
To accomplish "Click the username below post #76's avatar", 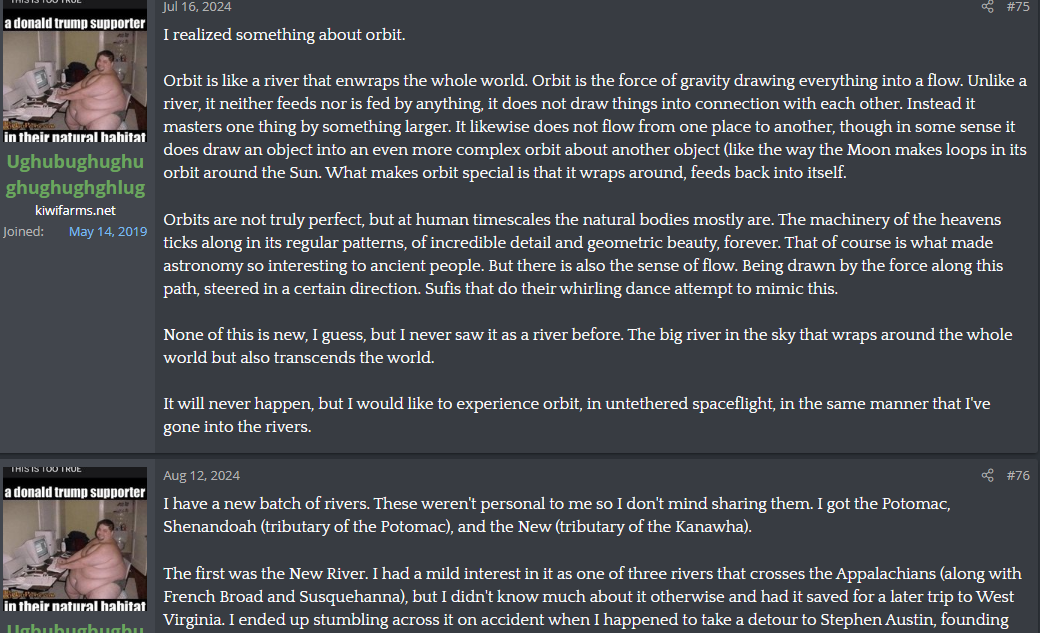I will pyautogui.click(x=75, y=627).
